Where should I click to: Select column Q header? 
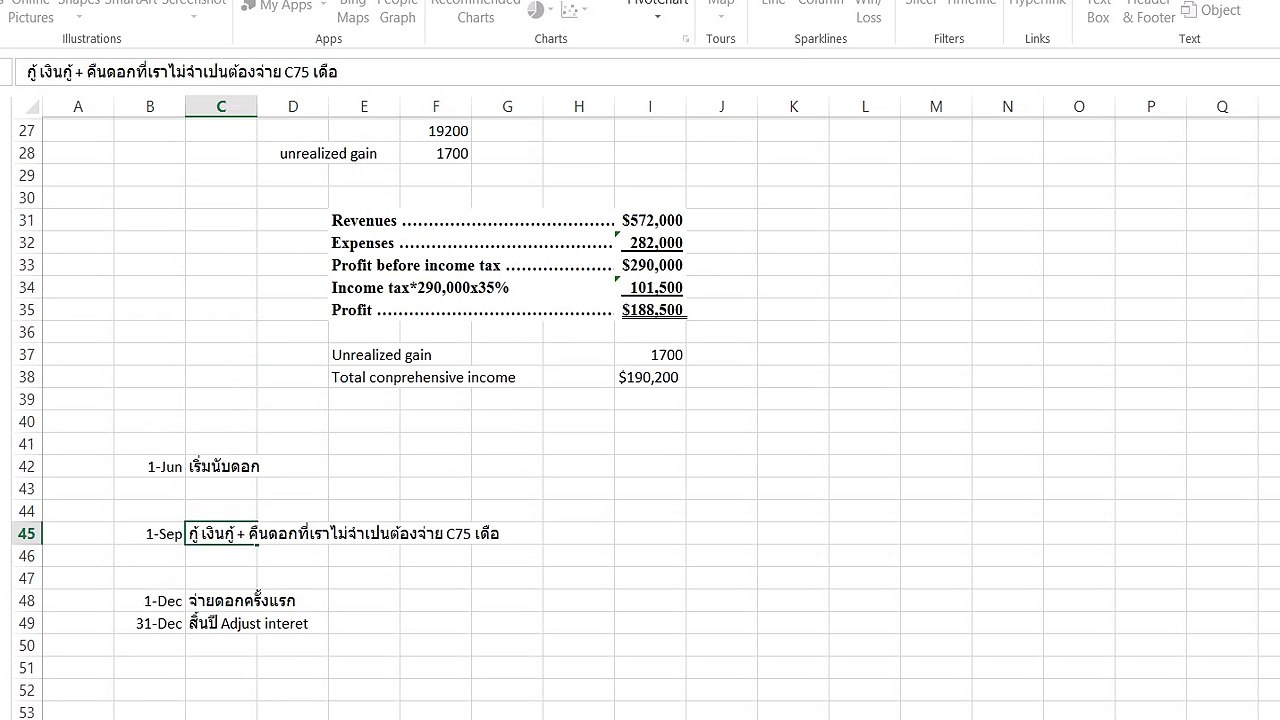tap(1222, 107)
